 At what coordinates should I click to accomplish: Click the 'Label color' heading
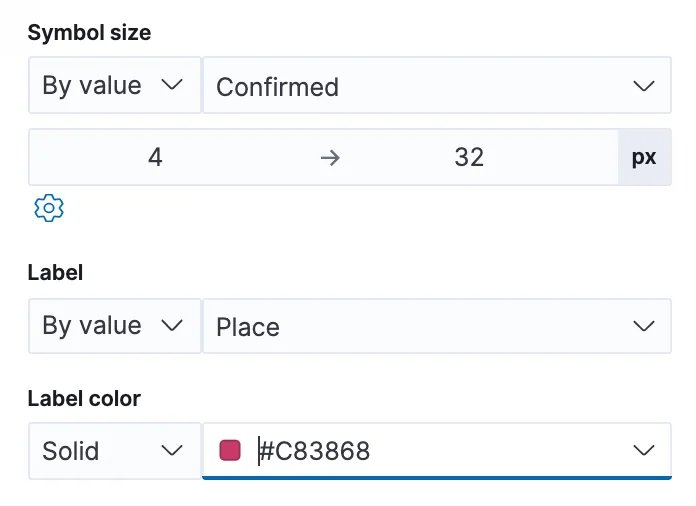[x=84, y=398]
